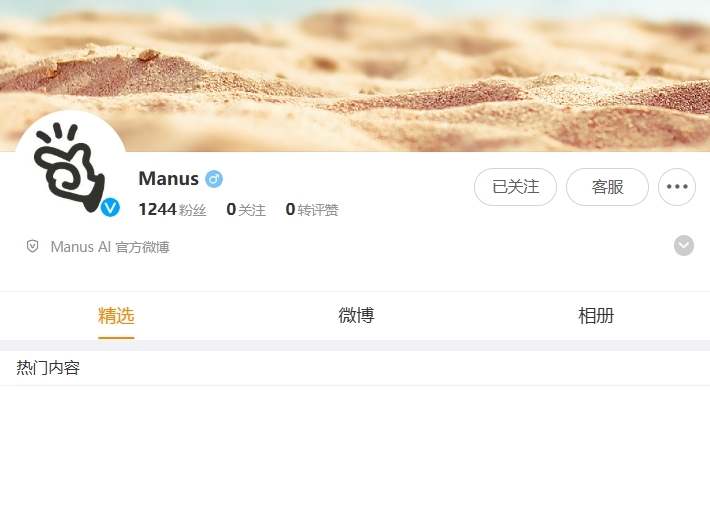Click the 热门内容 section header
The height and width of the screenshot is (511, 710).
point(48,368)
